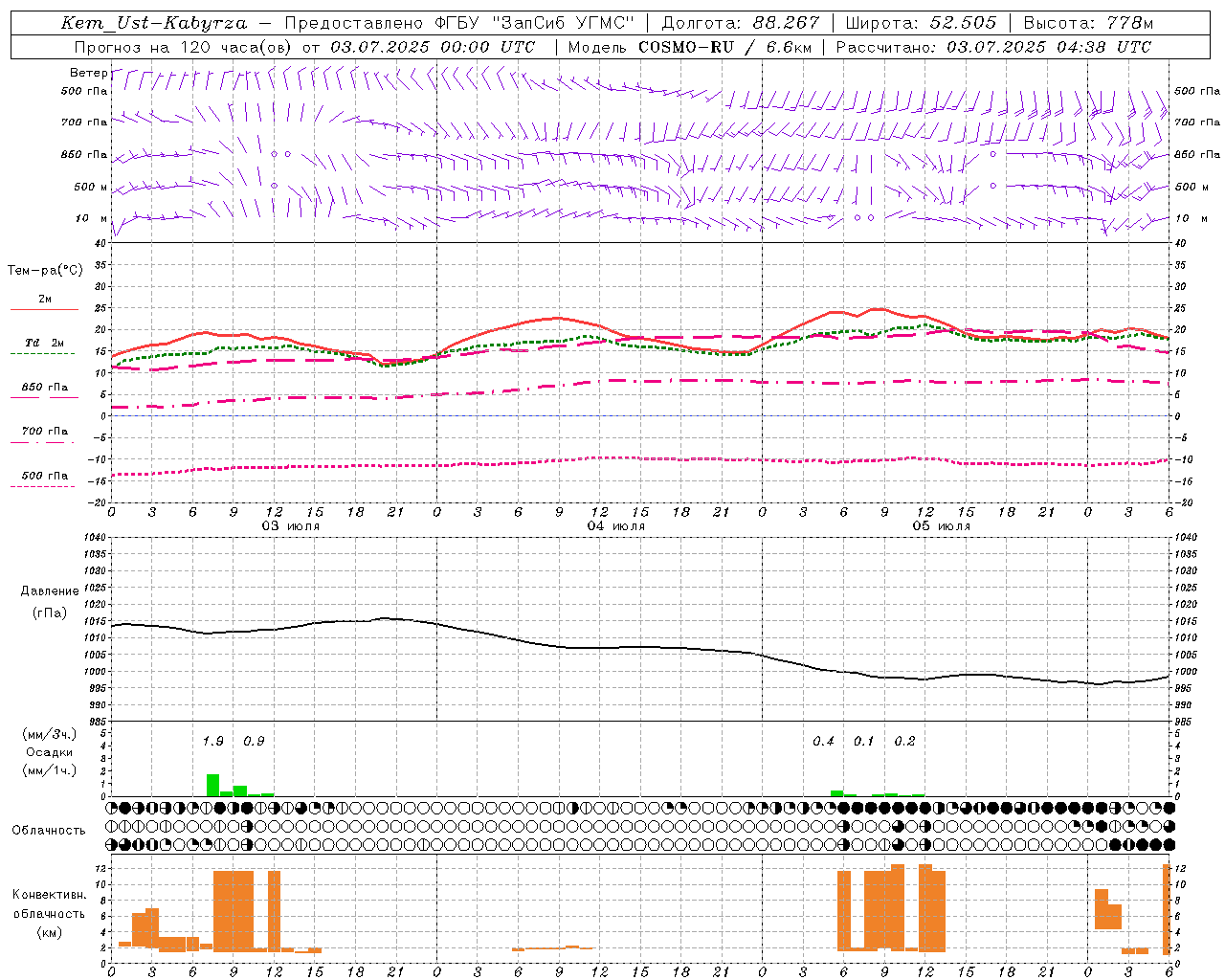Click the green dashed Td 2м legend line
The width and height of the screenshot is (1225, 980).
click(x=42, y=353)
